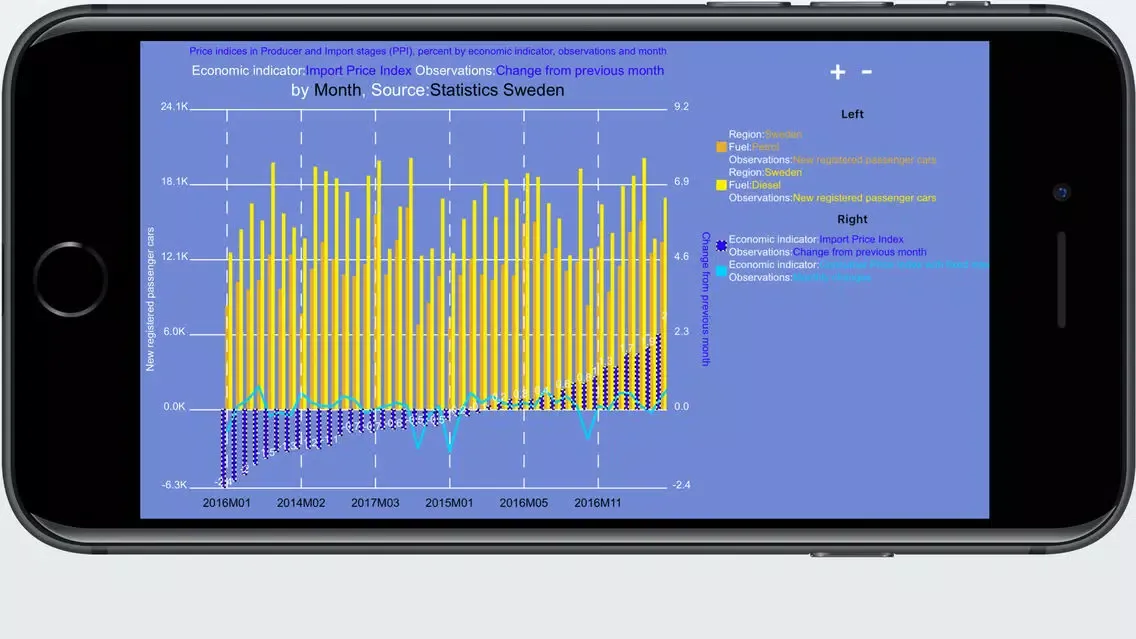Click the 'Fuel:Petrol' legend entry
The image size is (1136, 639).
(x=753, y=147)
